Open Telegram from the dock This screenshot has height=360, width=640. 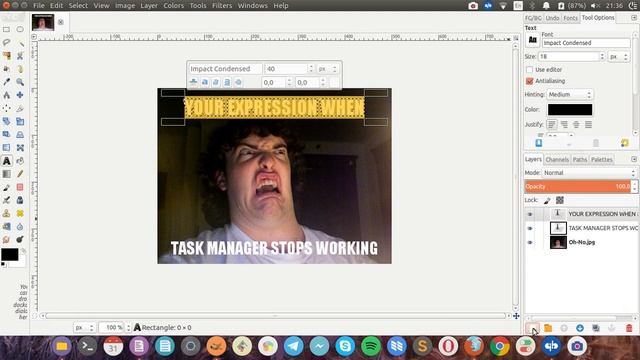[293, 347]
